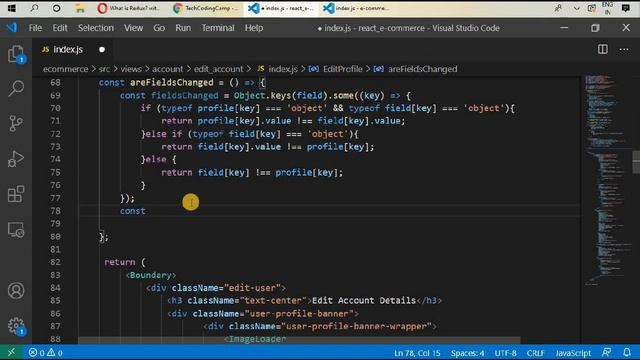
Task: Click the horizontal scrollbar at editor bottom
Action: pyautogui.click(x=299, y=340)
